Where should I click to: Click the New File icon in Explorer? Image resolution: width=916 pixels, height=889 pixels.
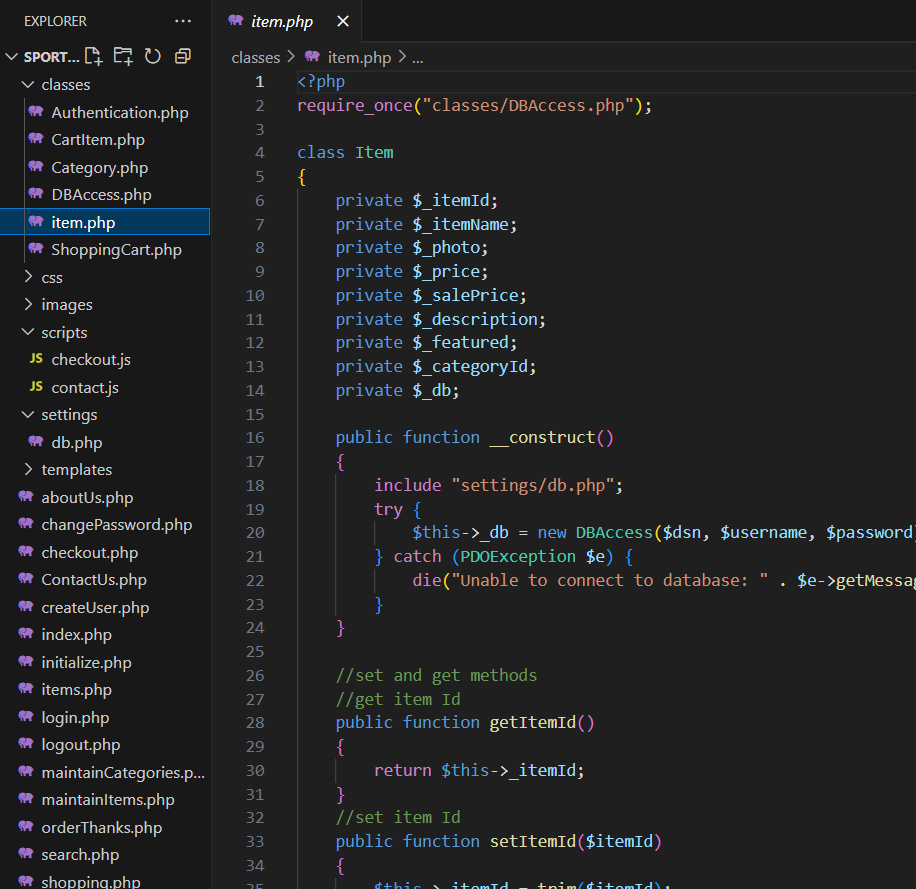point(93,56)
